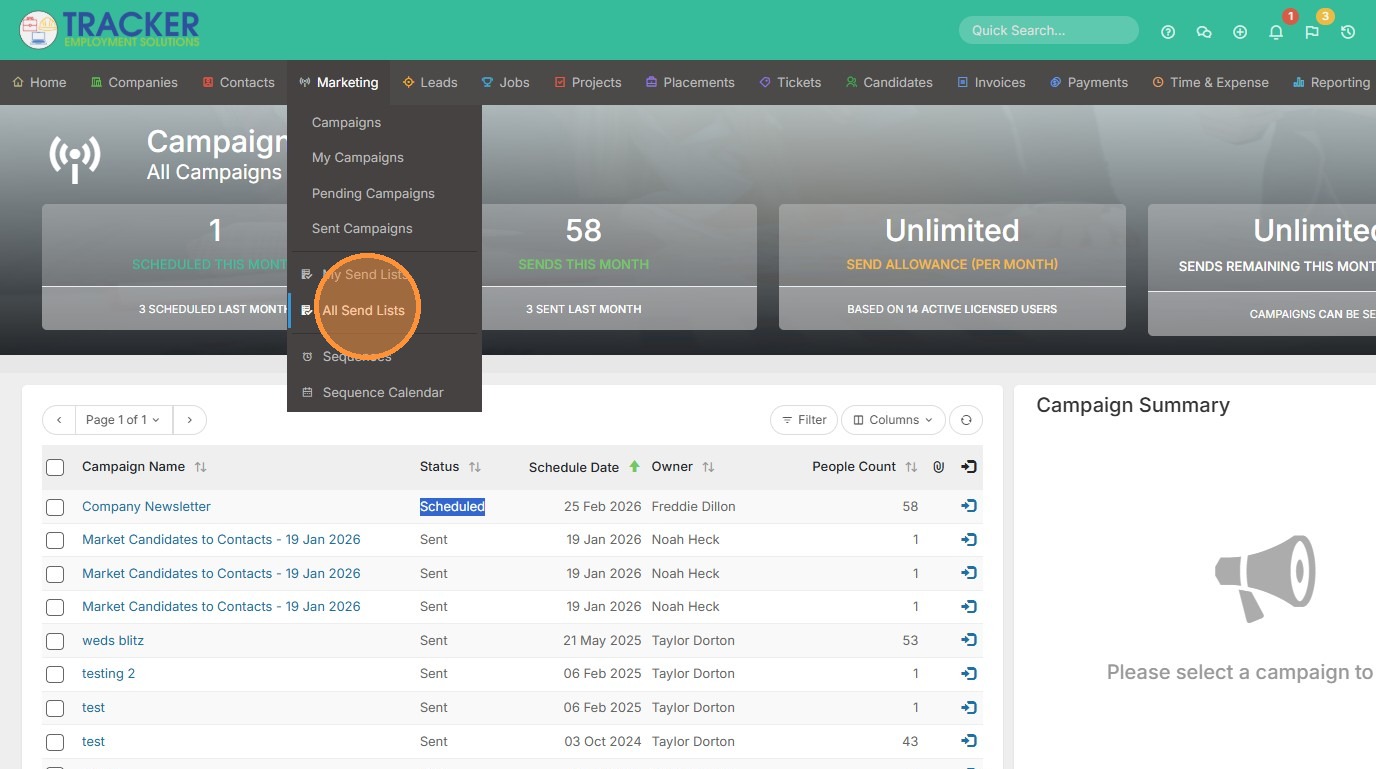Open the recent history clock icon

[x=1348, y=32]
